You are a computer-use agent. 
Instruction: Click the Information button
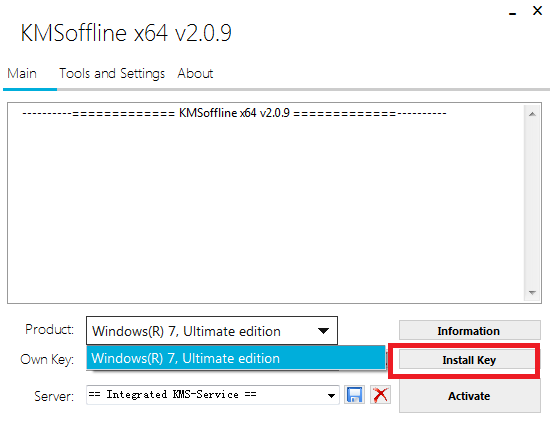click(470, 331)
